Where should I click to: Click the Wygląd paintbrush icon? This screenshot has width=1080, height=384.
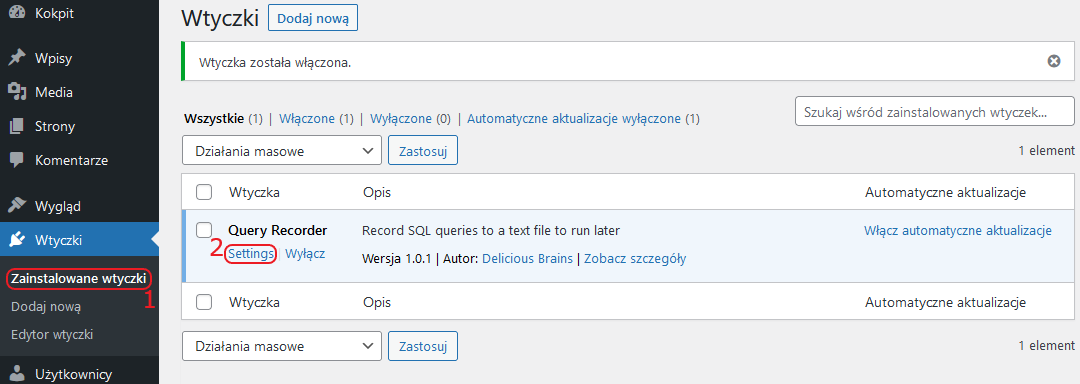click(x=17, y=206)
